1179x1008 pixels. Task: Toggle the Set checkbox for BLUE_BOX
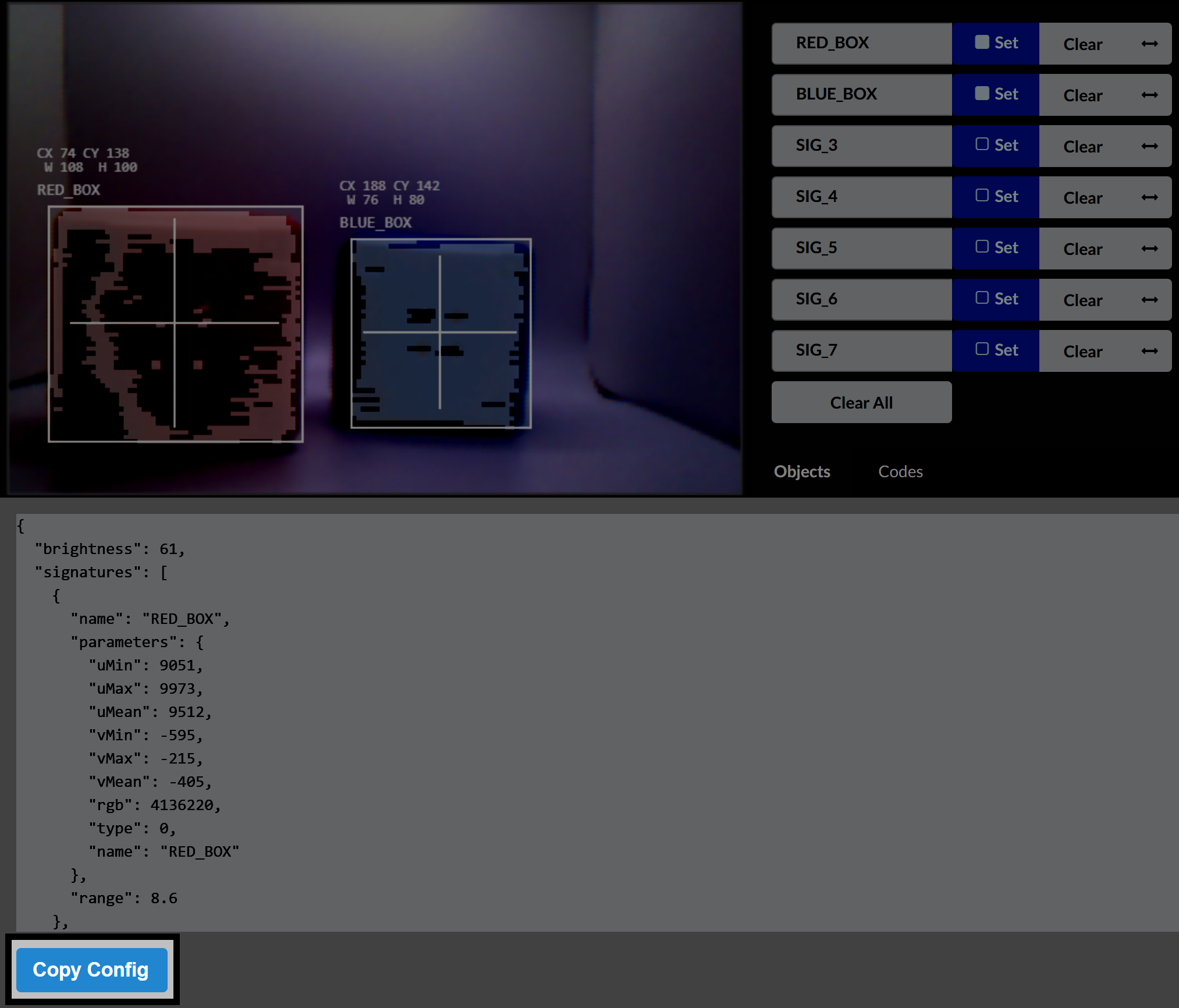tap(983, 93)
